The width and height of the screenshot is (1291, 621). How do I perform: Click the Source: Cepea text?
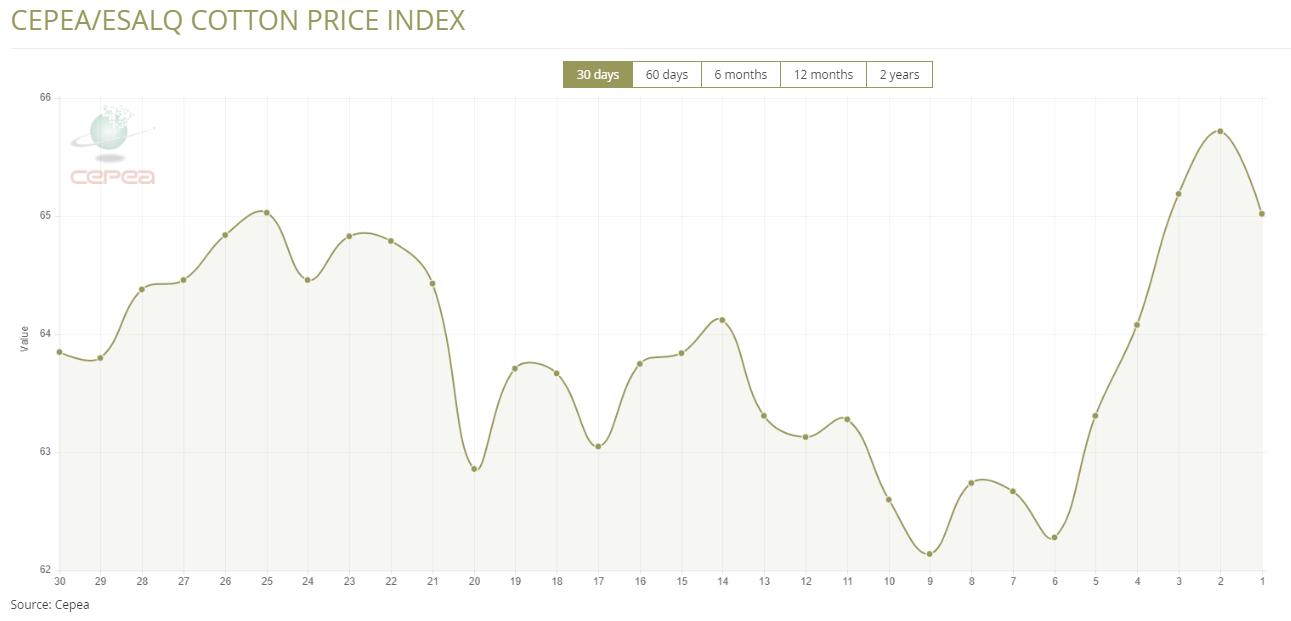pyautogui.click(x=50, y=605)
